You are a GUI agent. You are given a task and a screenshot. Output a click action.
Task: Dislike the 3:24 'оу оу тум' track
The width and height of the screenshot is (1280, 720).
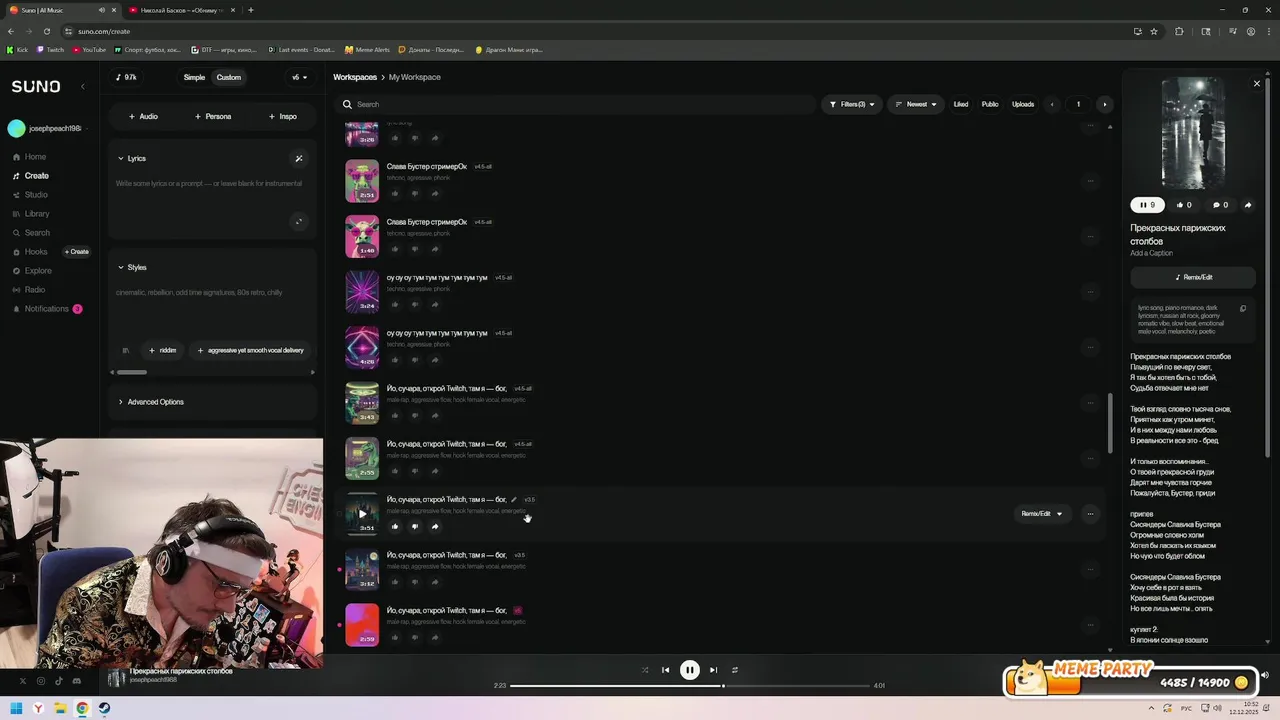(x=415, y=304)
